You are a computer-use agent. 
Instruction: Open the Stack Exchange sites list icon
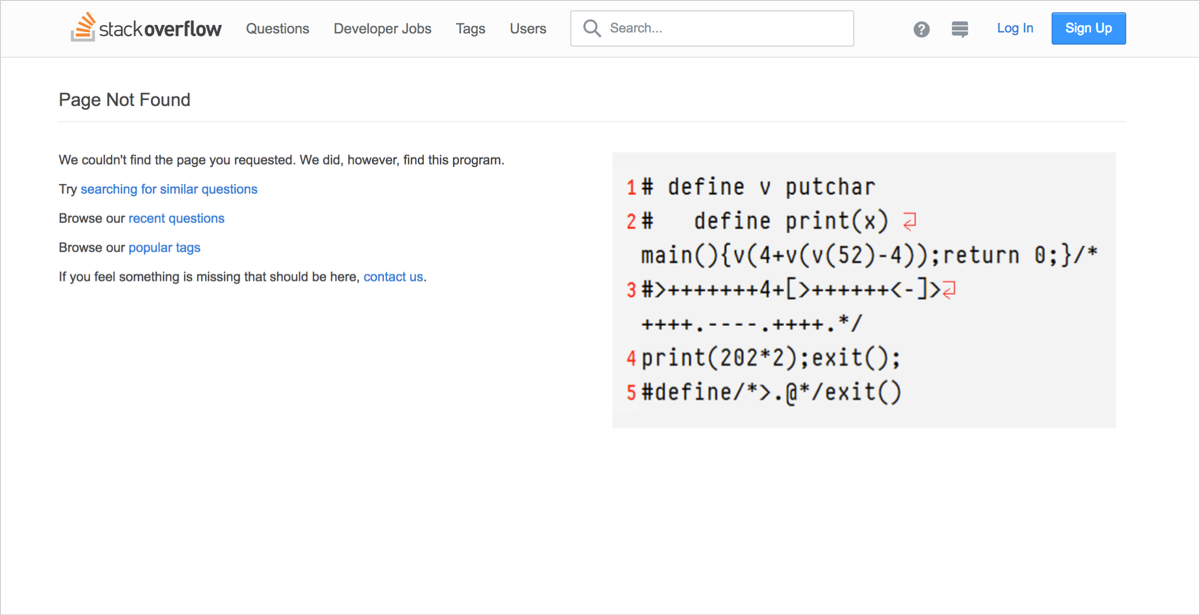(960, 29)
